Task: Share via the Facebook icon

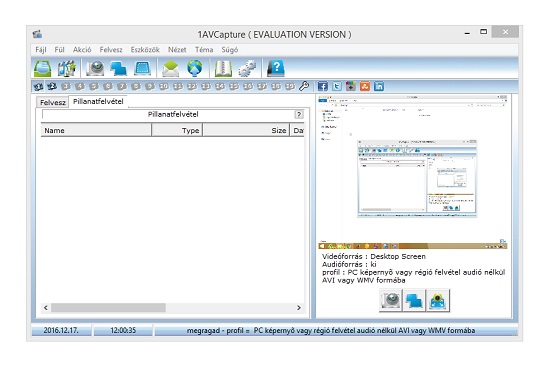Action: pos(322,86)
